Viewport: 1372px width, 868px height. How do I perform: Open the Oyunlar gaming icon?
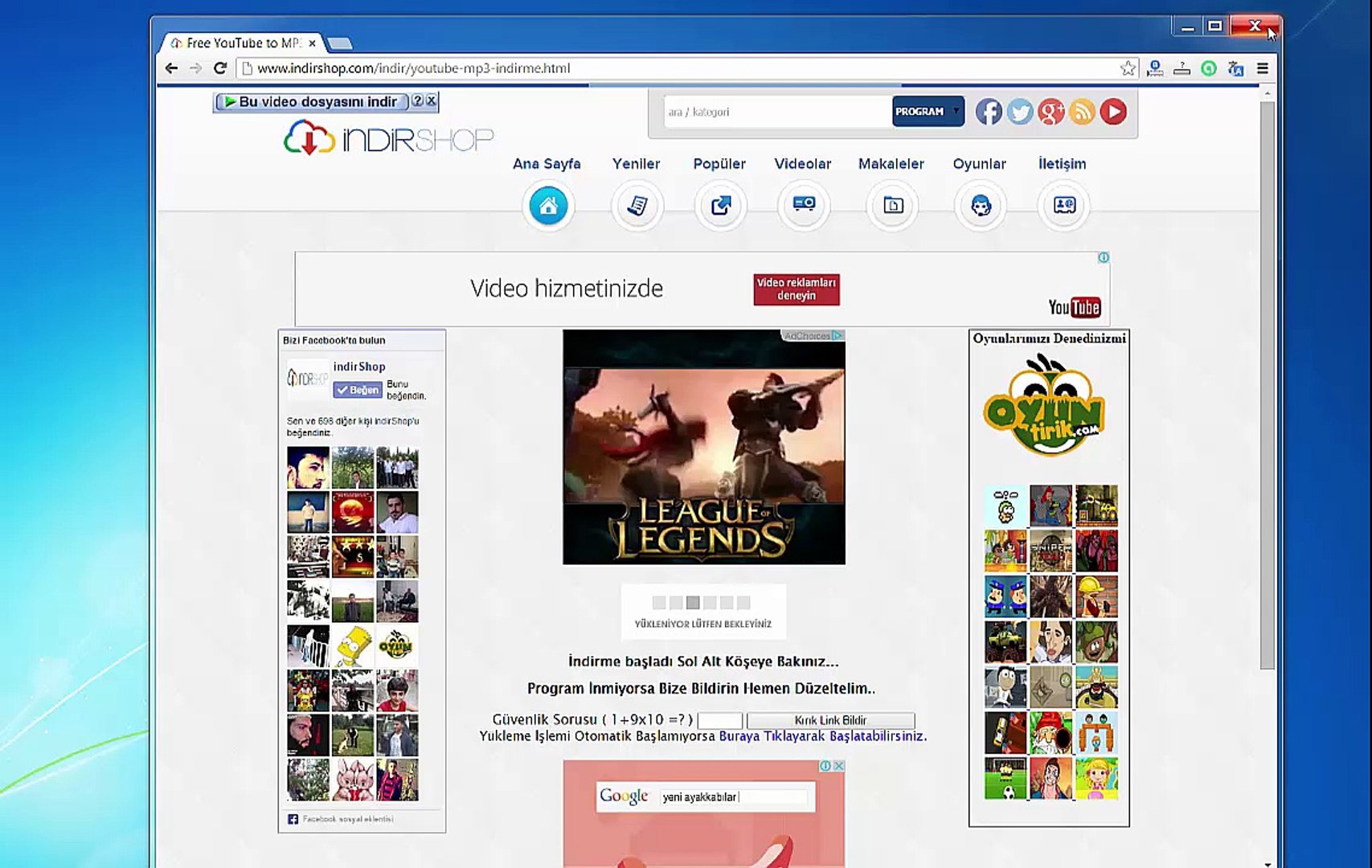(981, 206)
